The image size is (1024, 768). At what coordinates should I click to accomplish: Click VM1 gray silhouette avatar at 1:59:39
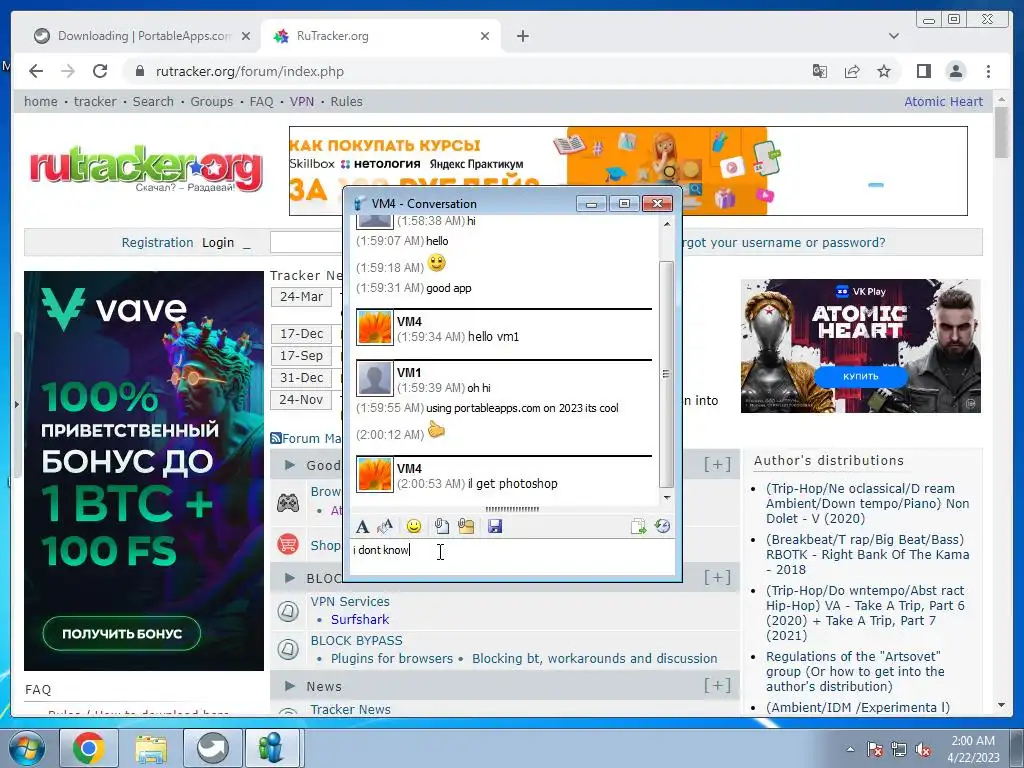[375, 378]
